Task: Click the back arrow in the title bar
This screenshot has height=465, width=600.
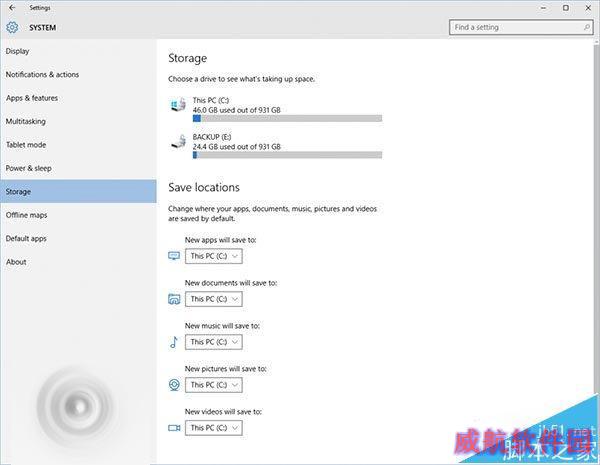Action: coord(12,7)
